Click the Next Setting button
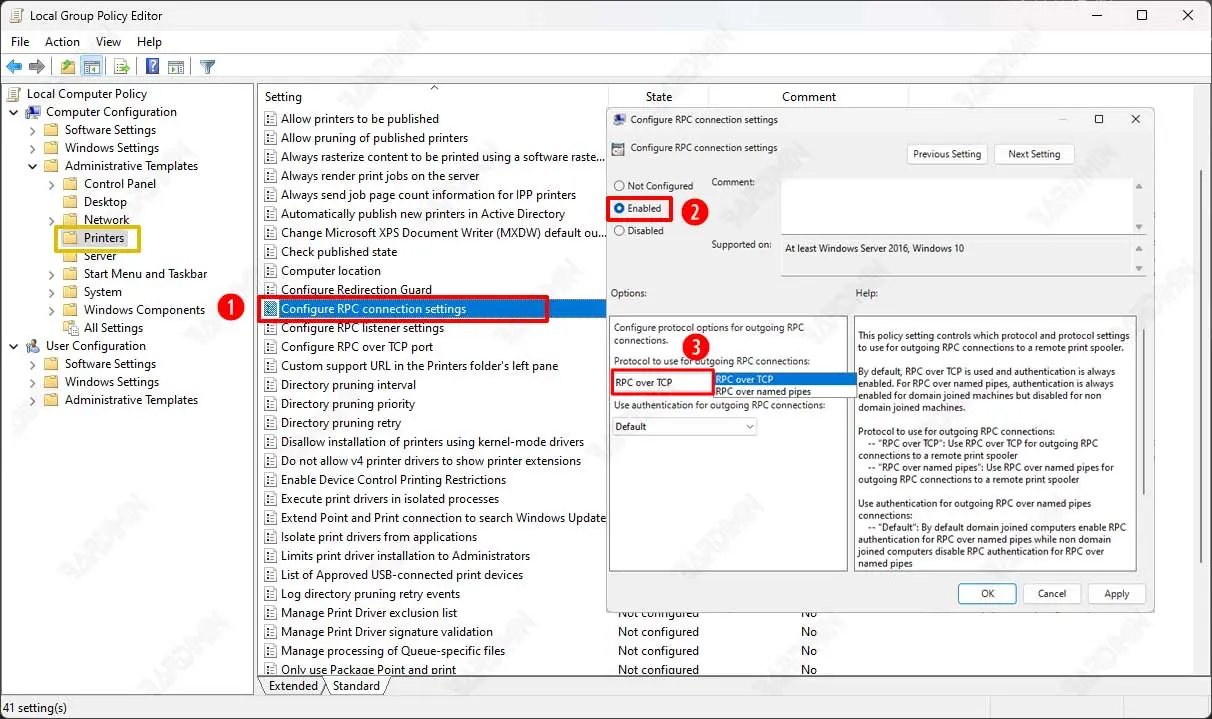This screenshot has height=719, width=1212. point(1033,154)
